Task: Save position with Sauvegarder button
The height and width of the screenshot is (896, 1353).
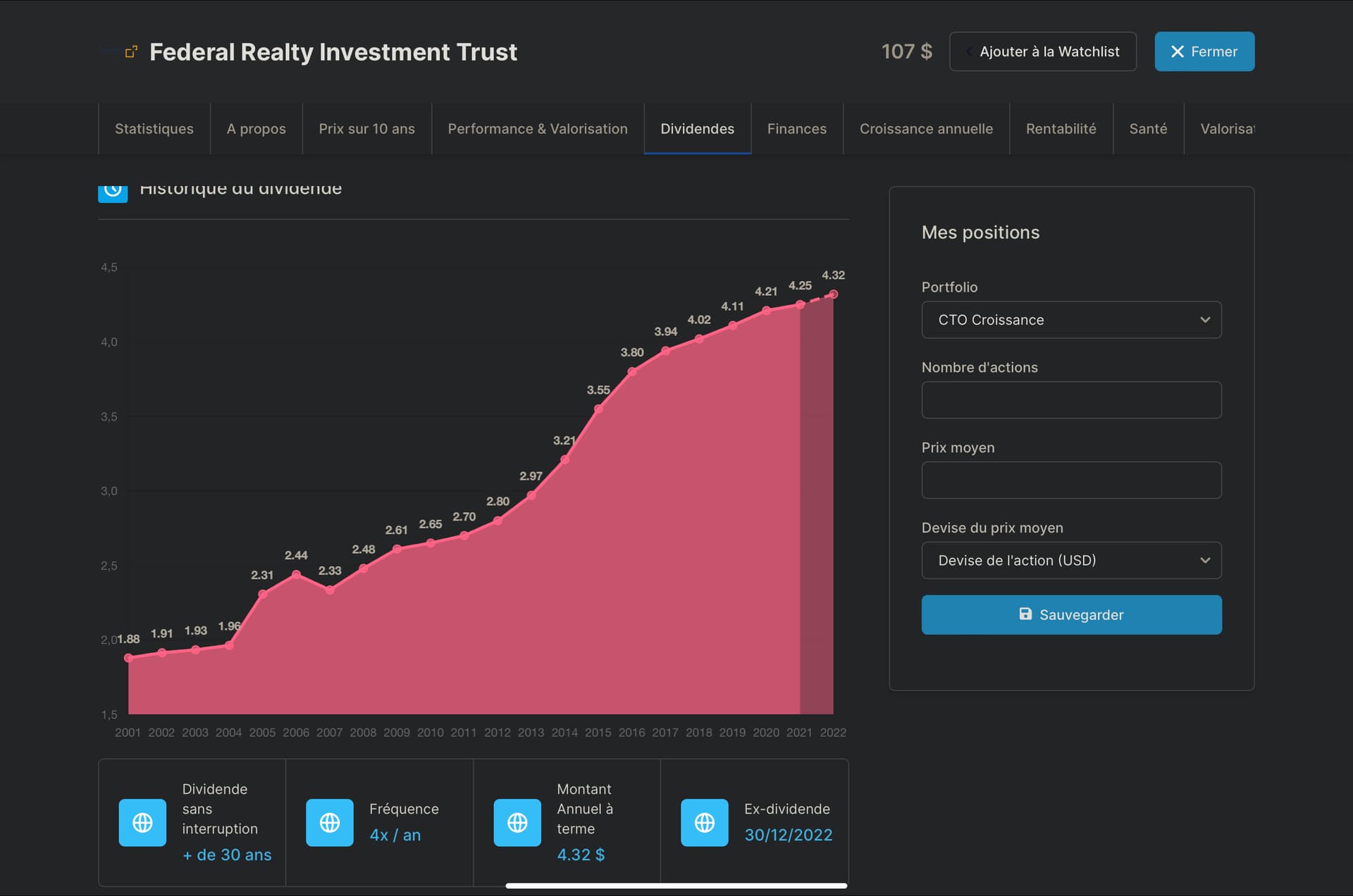Action: point(1071,614)
